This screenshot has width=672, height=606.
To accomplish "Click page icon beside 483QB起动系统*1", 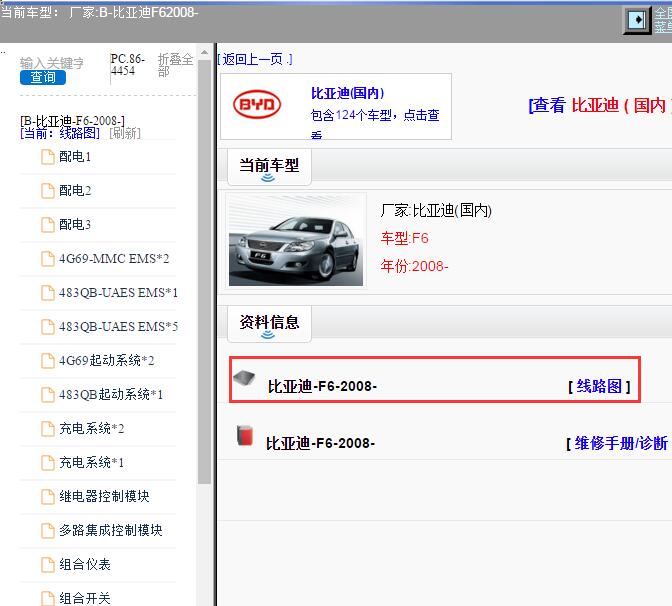I will [x=48, y=395].
